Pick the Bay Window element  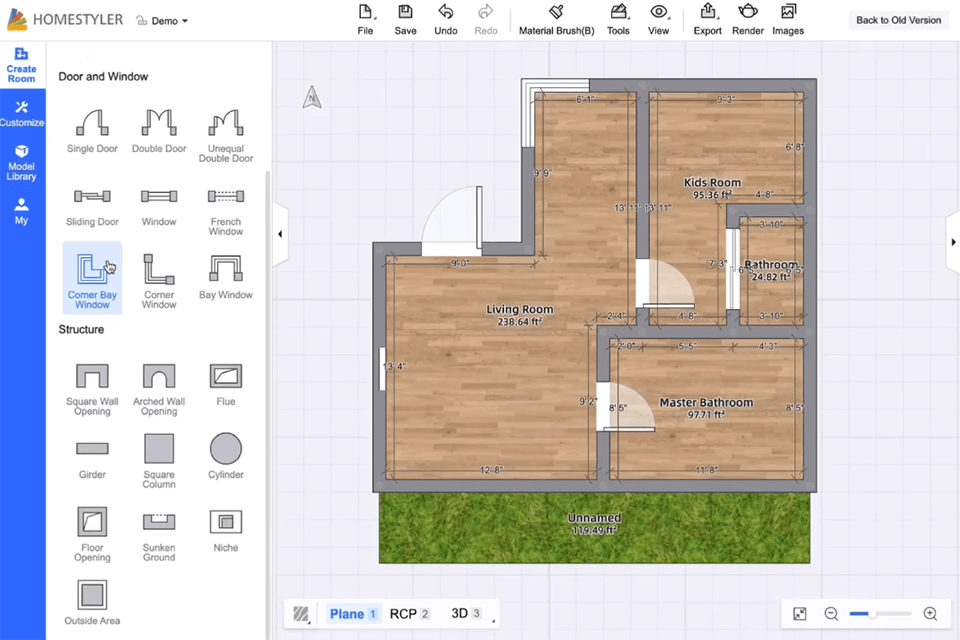point(226,277)
